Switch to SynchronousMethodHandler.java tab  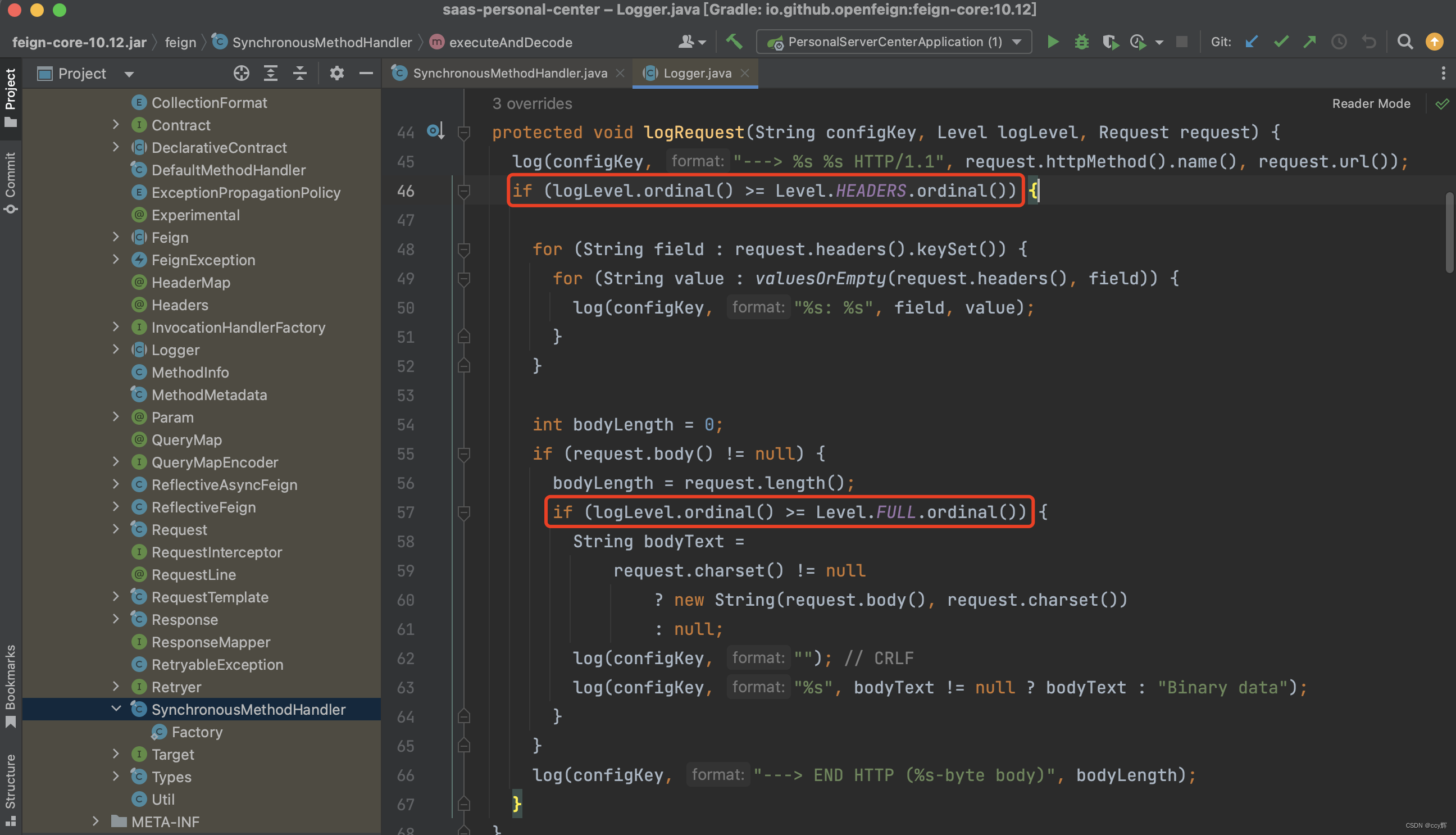(x=509, y=74)
